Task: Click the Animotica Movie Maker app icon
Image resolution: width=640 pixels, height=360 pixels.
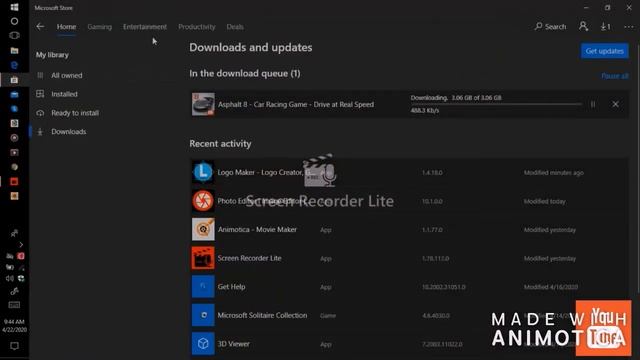Action: tap(203, 229)
